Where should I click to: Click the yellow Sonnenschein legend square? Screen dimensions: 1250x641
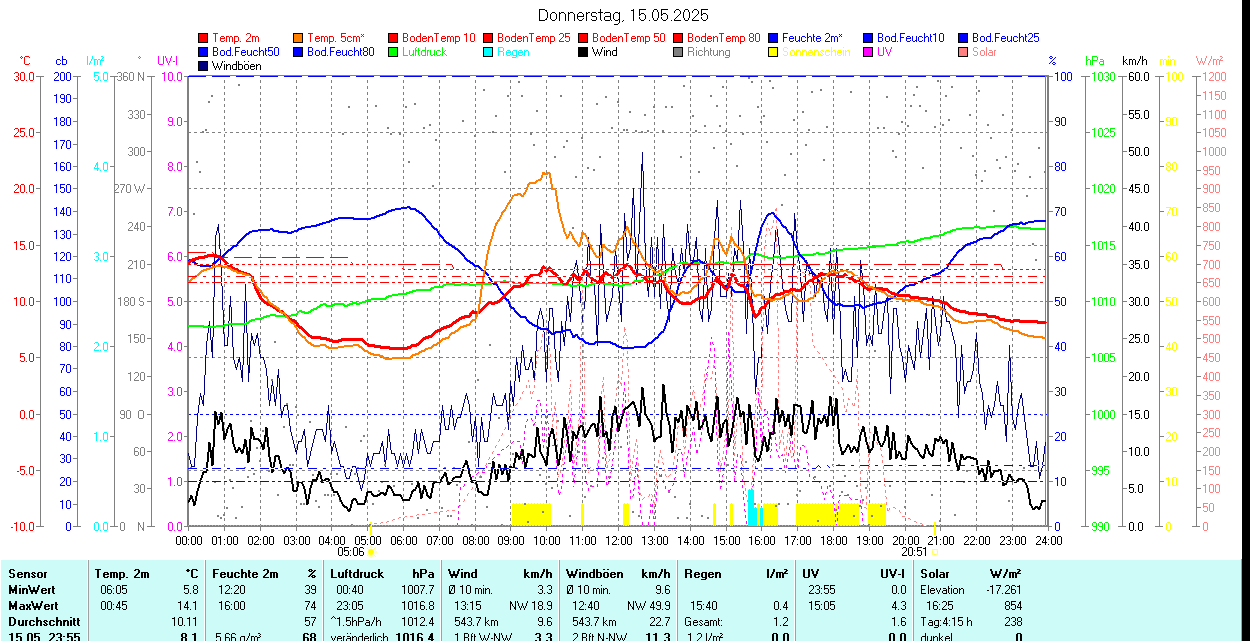pos(774,52)
